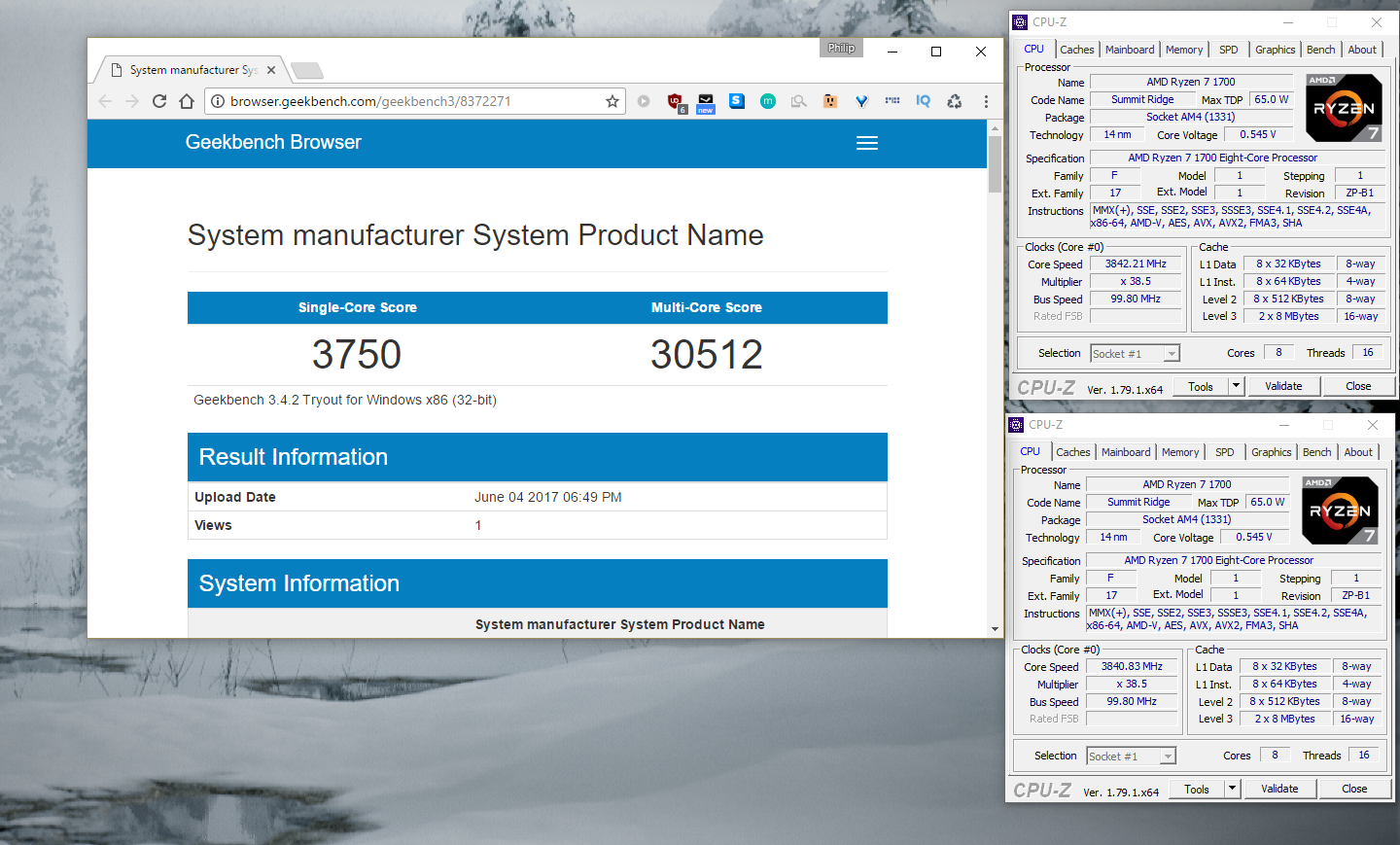The width and height of the screenshot is (1400, 845).
Task: Click Tools button in bottom CPU-Z
Action: coord(1197,789)
